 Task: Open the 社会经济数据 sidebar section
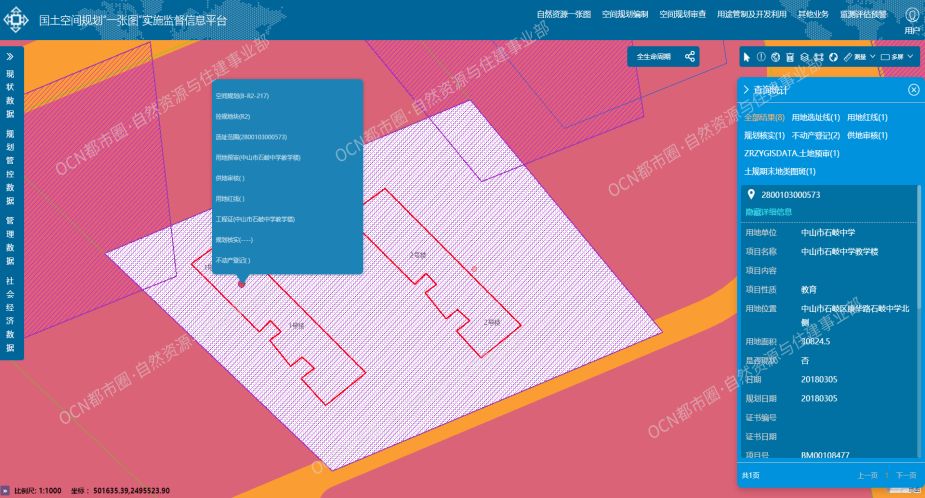click(10, 314)
